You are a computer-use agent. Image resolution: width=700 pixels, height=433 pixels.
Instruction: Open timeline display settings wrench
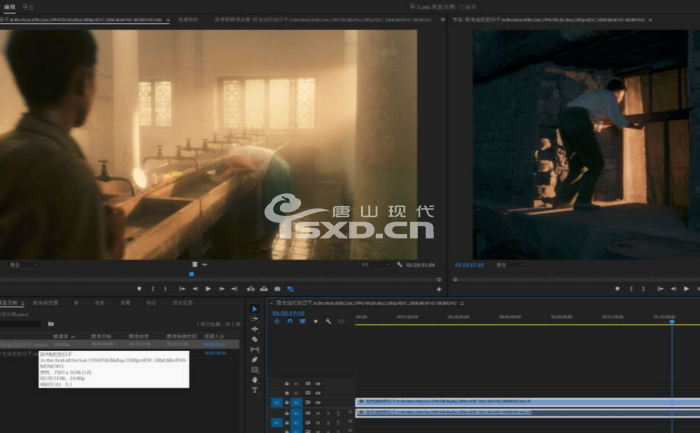coord(328,321)
